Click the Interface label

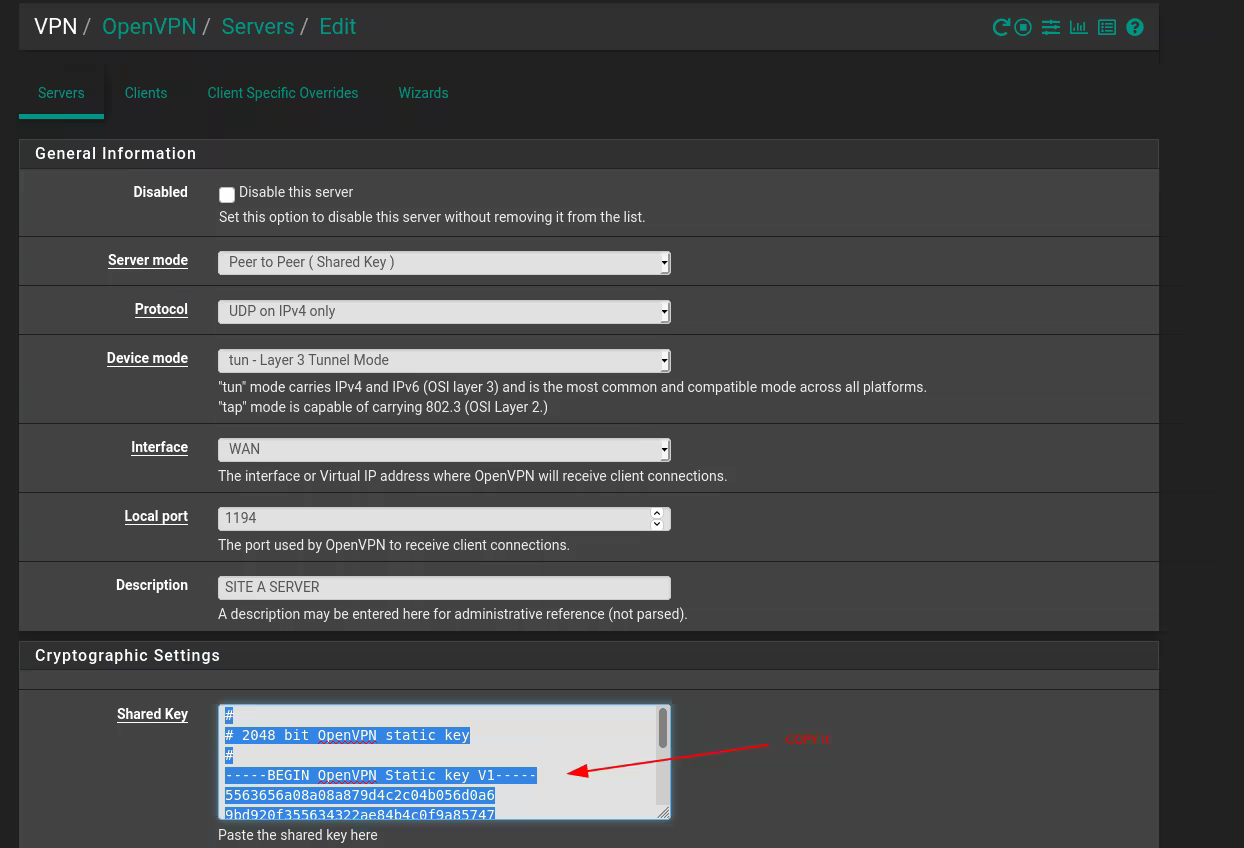(159, 447)
